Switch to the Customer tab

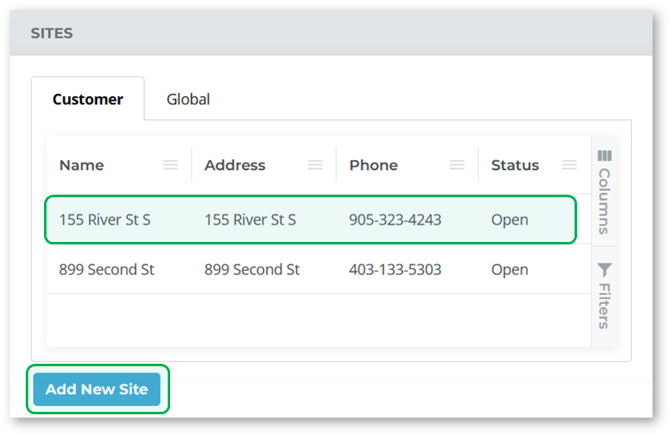coord(88,99)
